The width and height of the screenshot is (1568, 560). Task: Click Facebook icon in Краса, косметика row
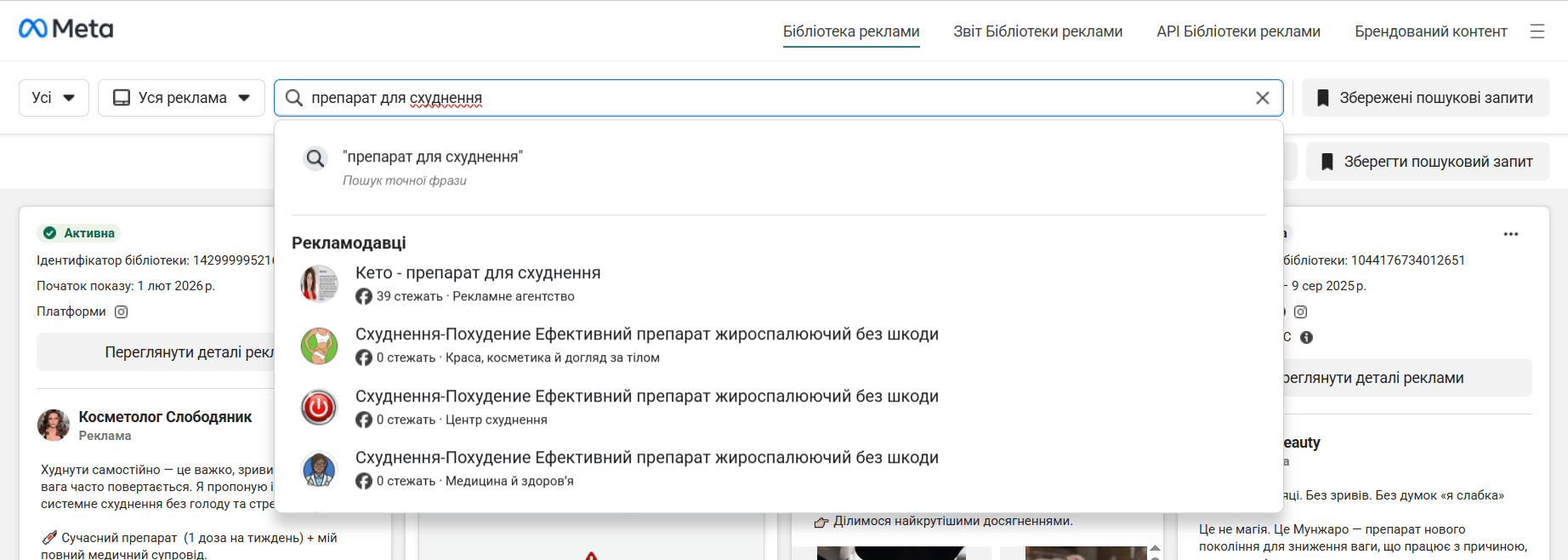364,357
